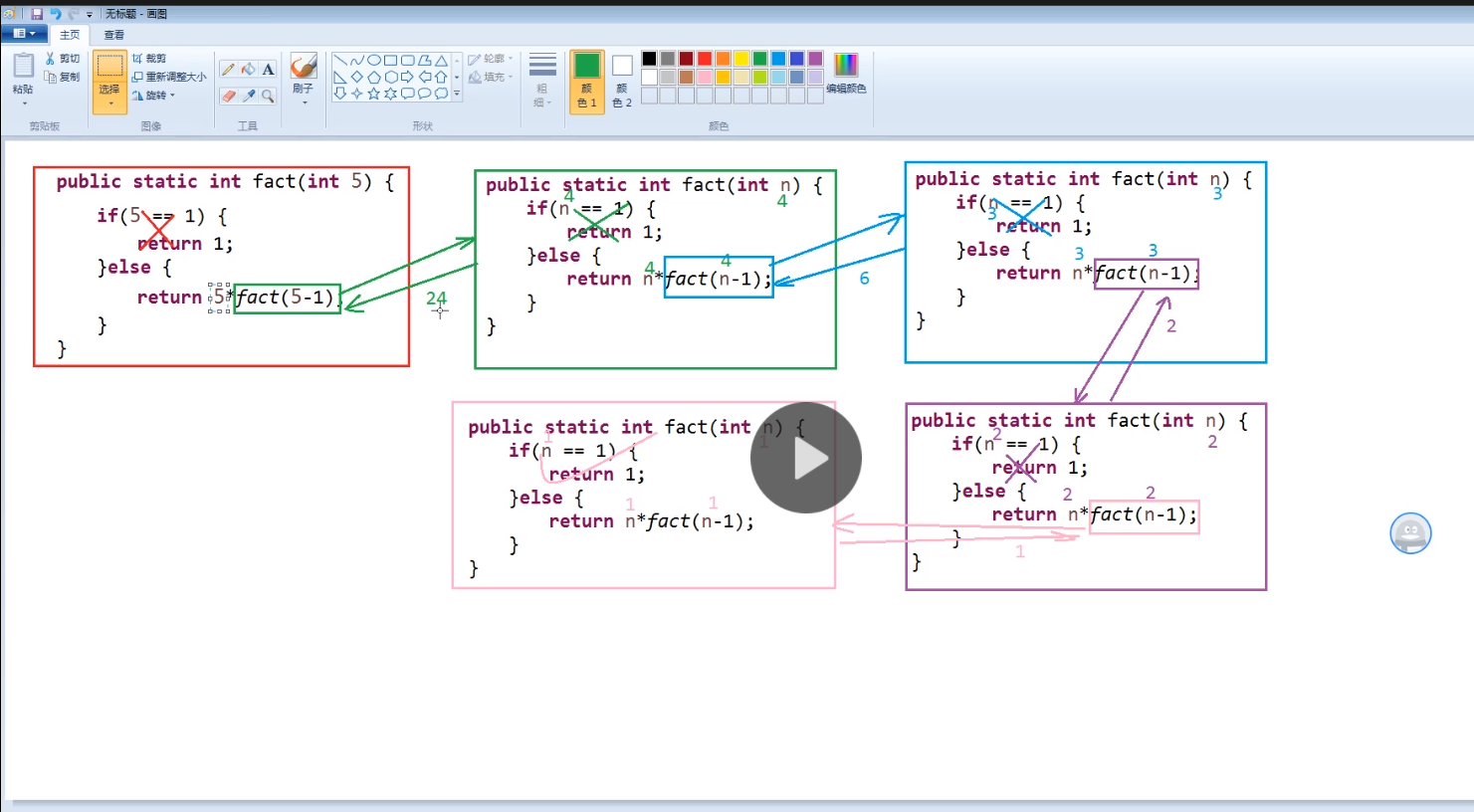The image size is (1474, 812).
Task: Open the 旋转 (Rotate) dropdown
Action: pyautogui.click(x=154, y=96)
